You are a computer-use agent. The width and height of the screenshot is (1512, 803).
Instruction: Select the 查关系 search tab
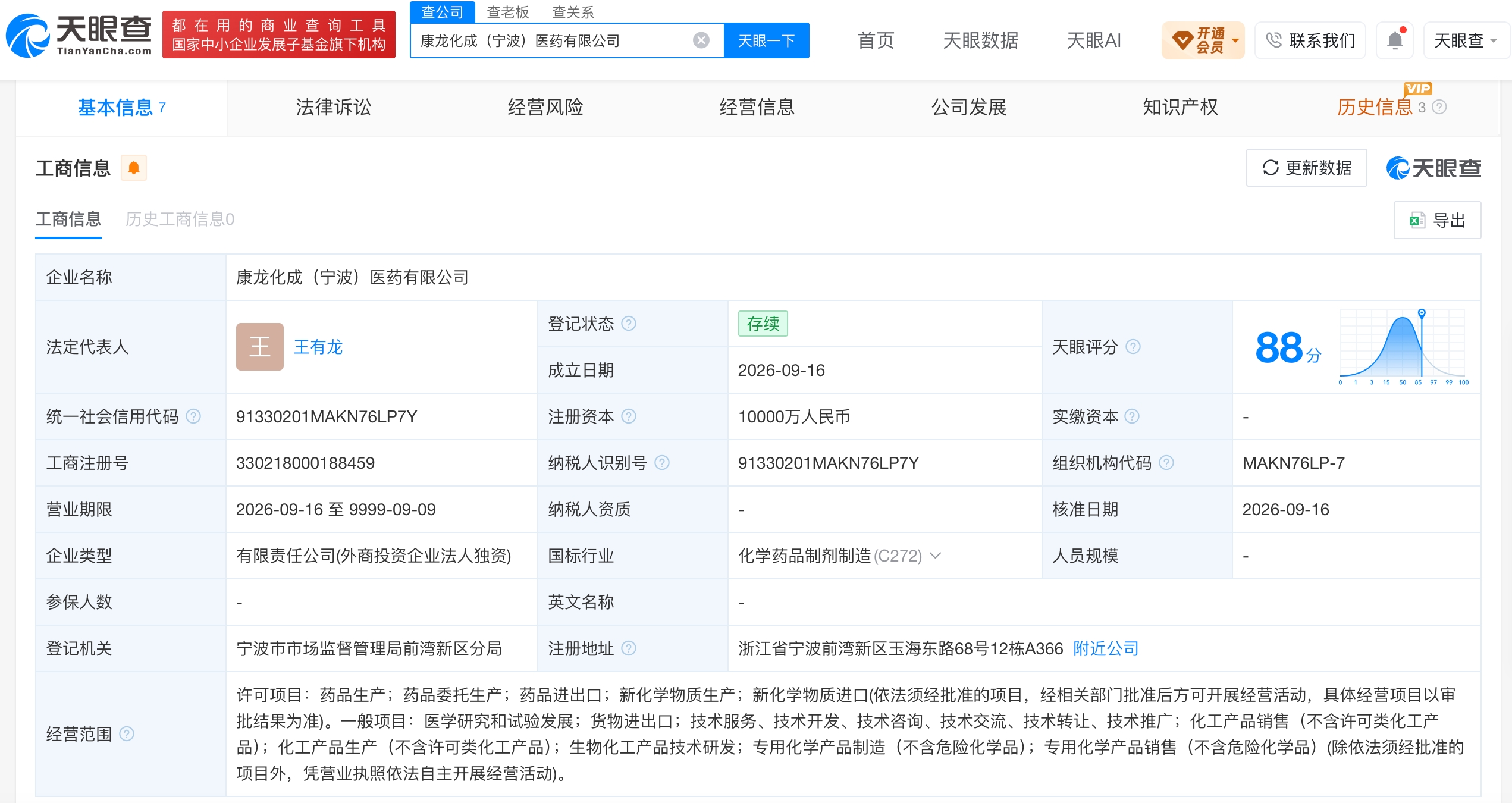[x=573, y=12]
